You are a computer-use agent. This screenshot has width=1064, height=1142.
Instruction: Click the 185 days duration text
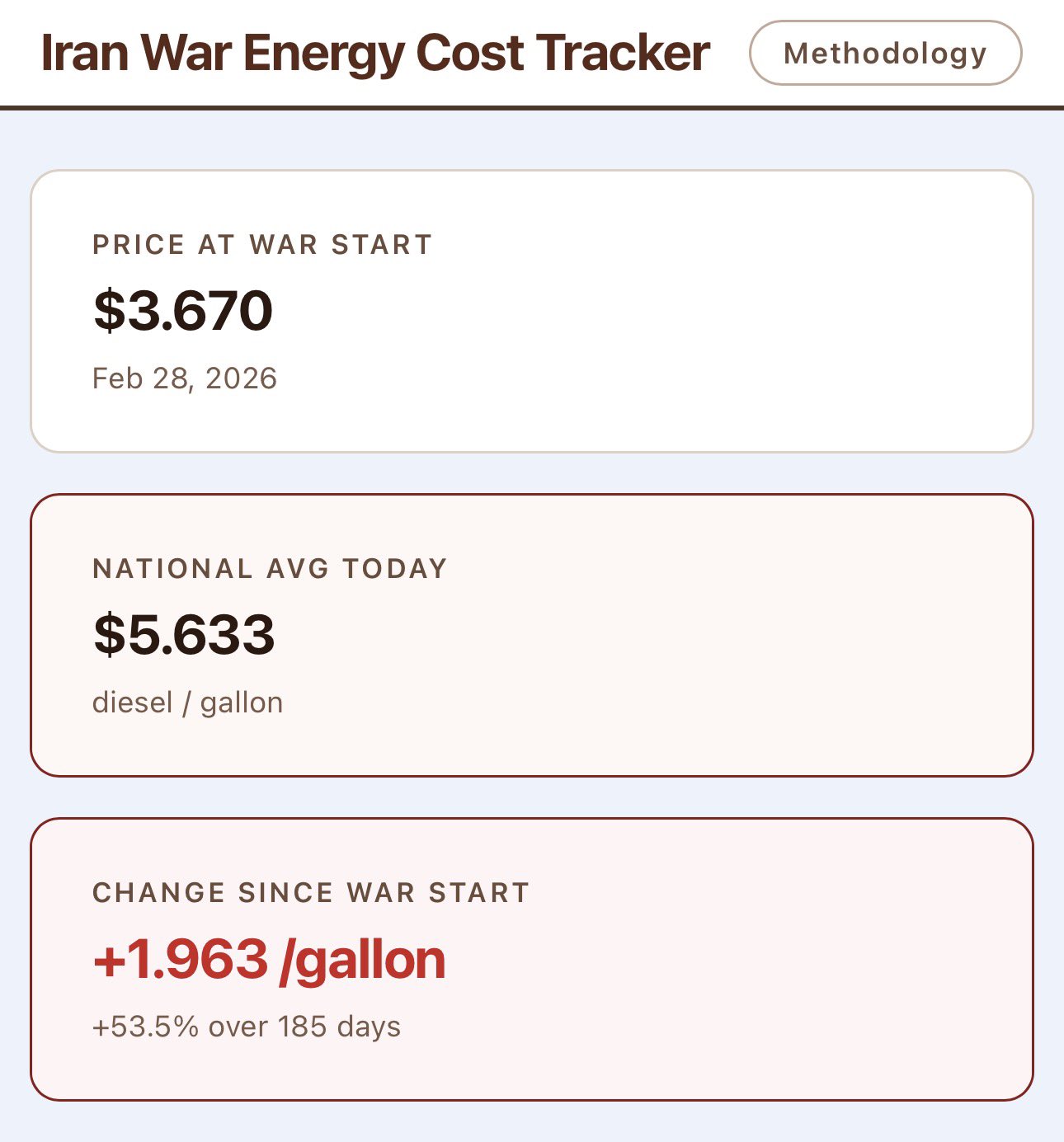point(339,1027)
